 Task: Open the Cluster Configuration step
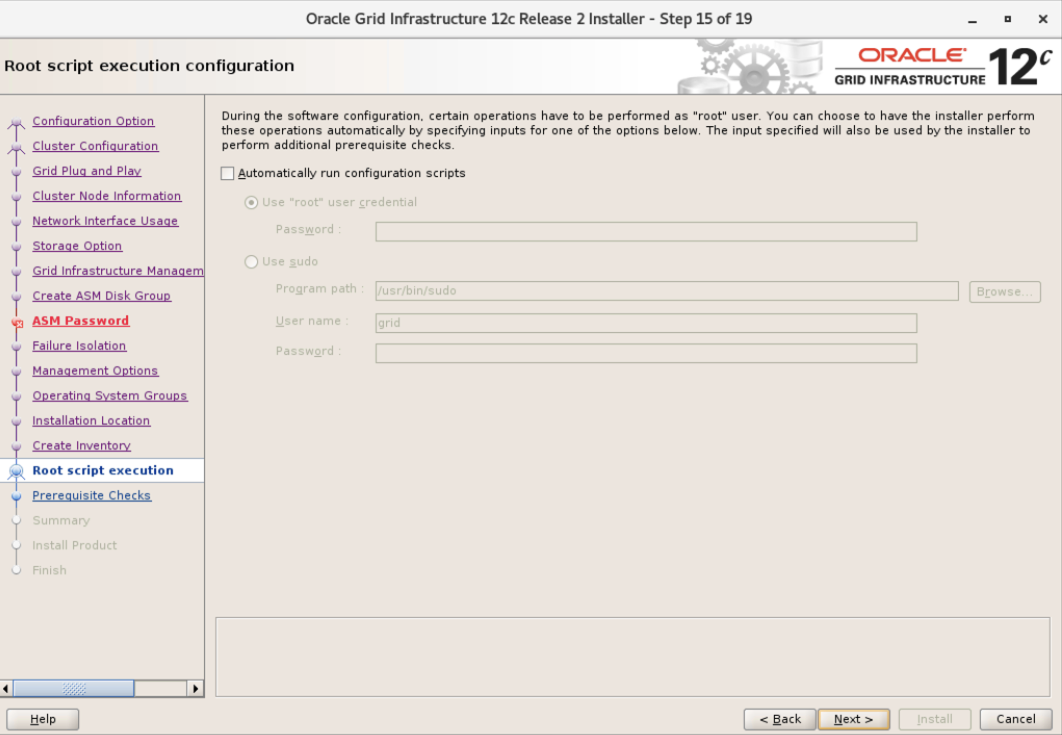click(x=95, y=146)
